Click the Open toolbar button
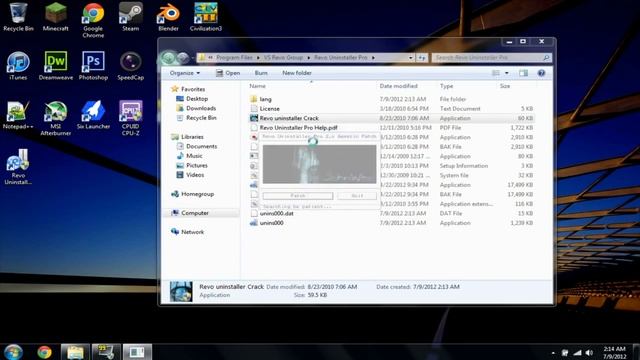The image size is (640, 360). click(228, 73)
